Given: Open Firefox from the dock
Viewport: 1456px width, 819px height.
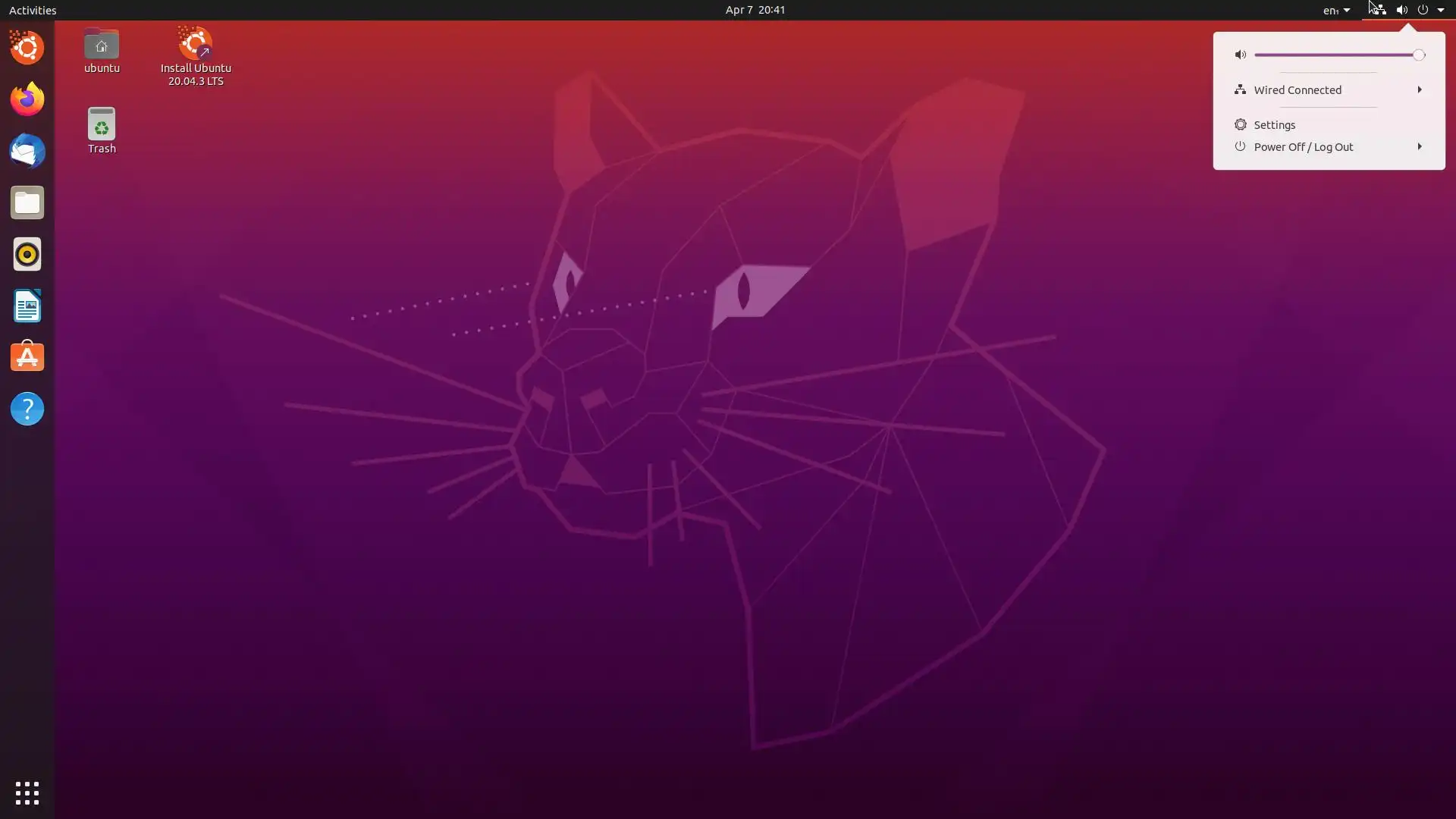Looking at the screenshot, I should 27,99.
